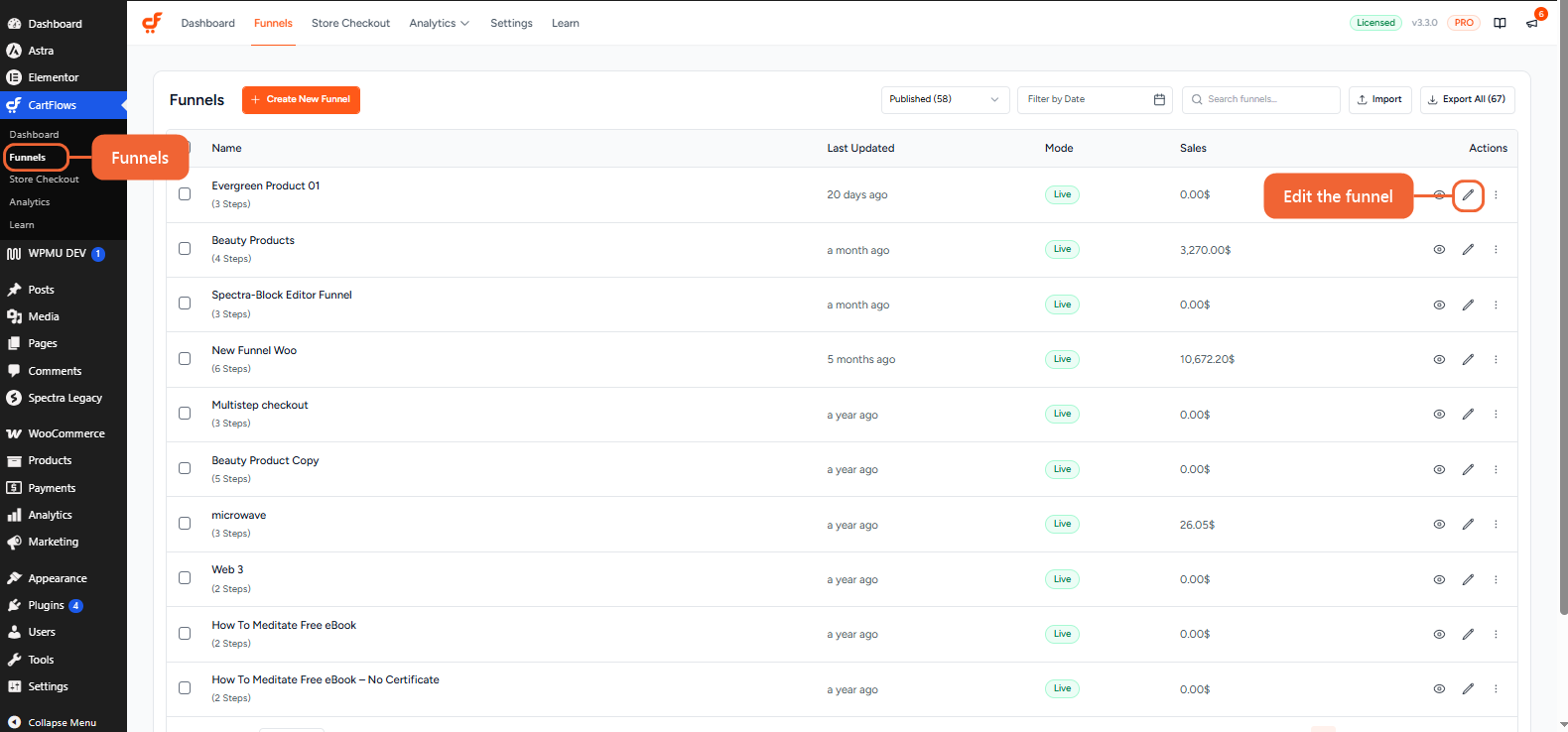Screen dimensions: 1568x732
Task: Open the What's New megaphone notifications
Action: pyautogui.click(x=1532, y=23)
